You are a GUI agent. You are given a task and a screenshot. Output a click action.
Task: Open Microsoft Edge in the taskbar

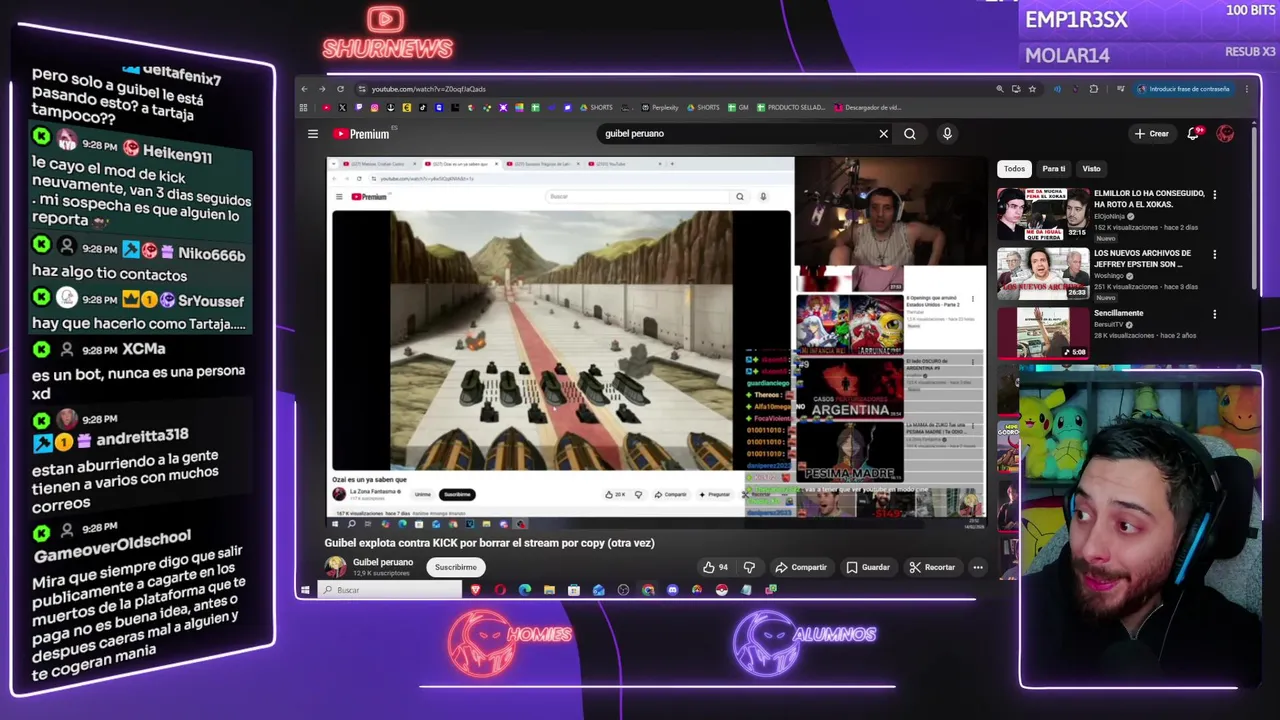point(525,590)
